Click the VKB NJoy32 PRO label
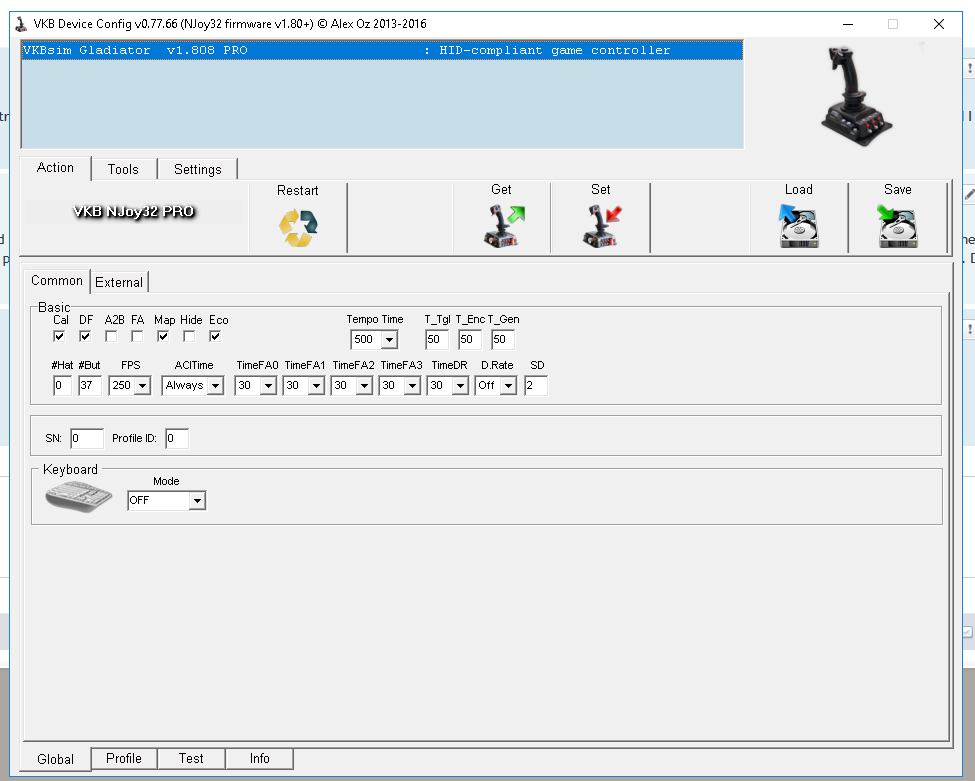The width and height of the screenshot is (975, 781). tap(134, 211)
